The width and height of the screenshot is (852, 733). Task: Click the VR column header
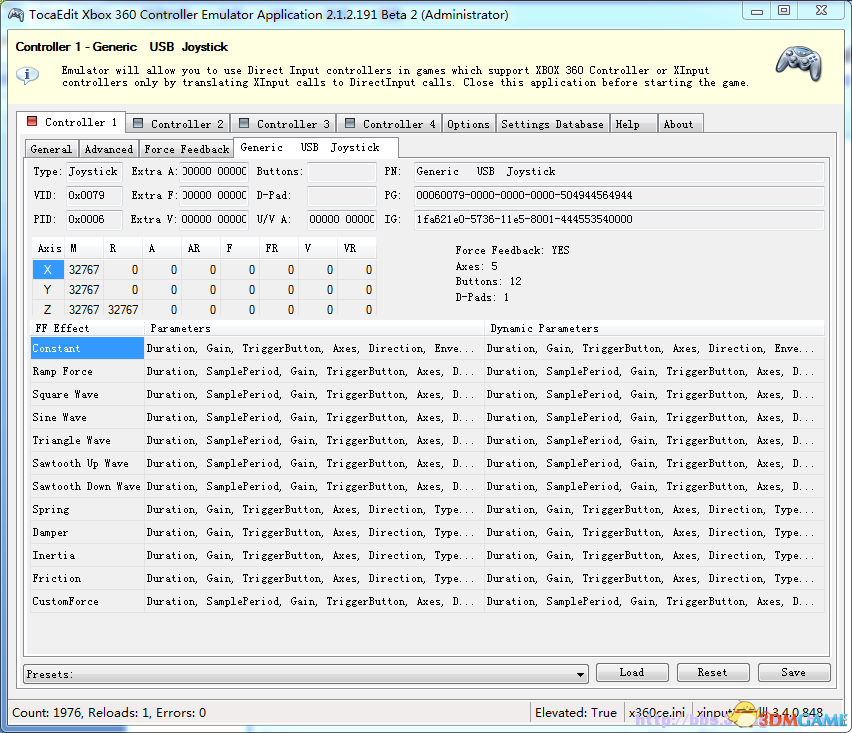357,248
